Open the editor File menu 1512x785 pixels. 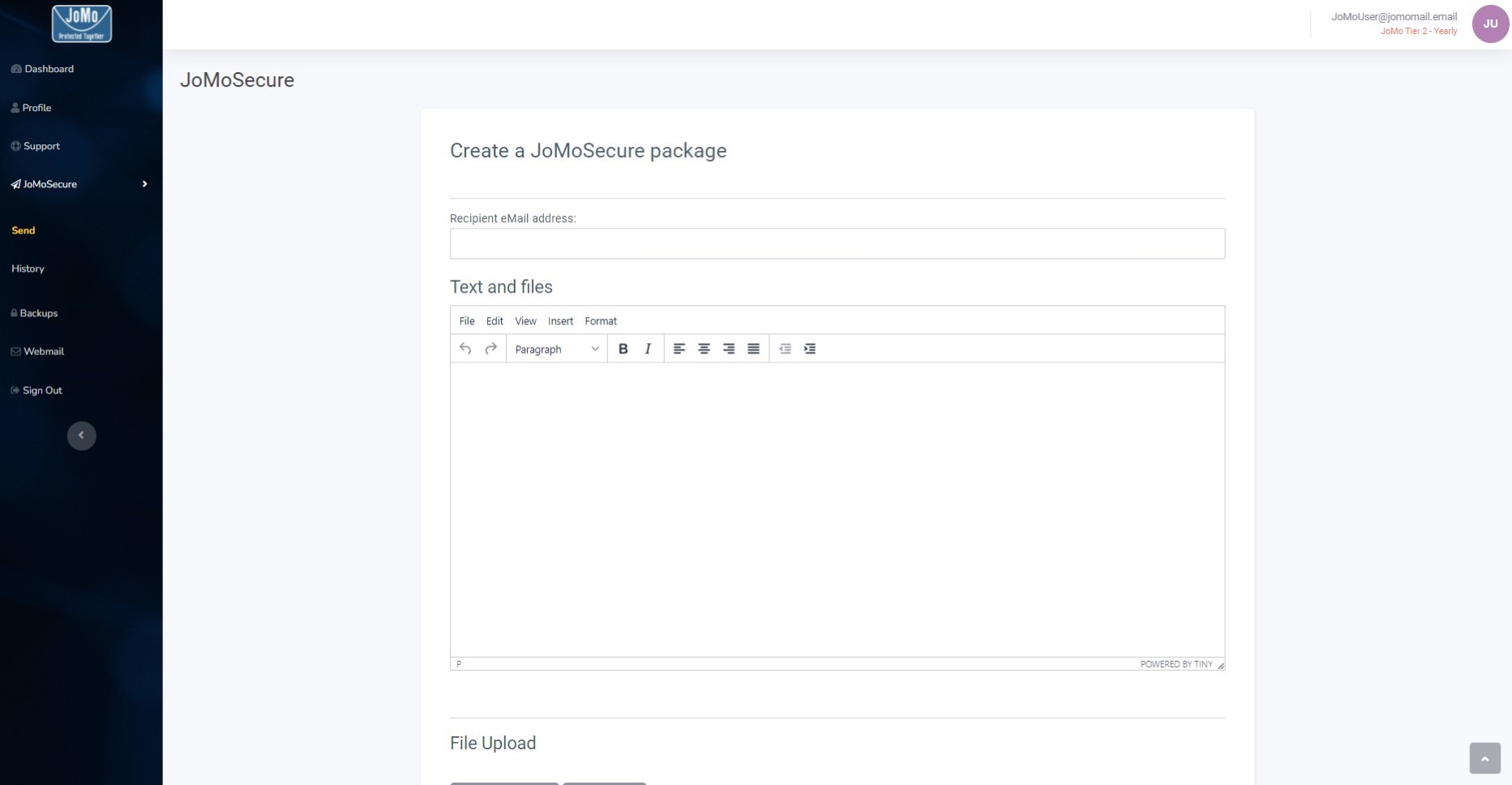[x=467, y=321]
